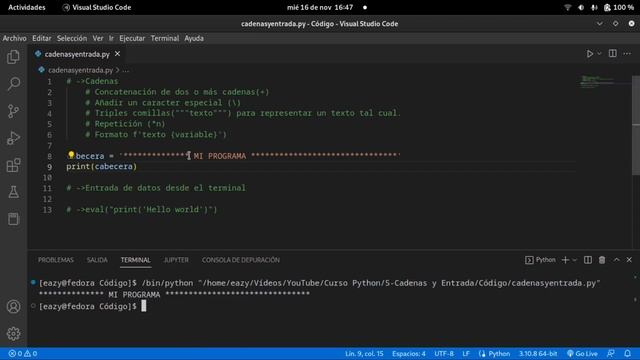
Task: Click the Wi-Fi indicator in top bar
Action: [x=567, y=7]
